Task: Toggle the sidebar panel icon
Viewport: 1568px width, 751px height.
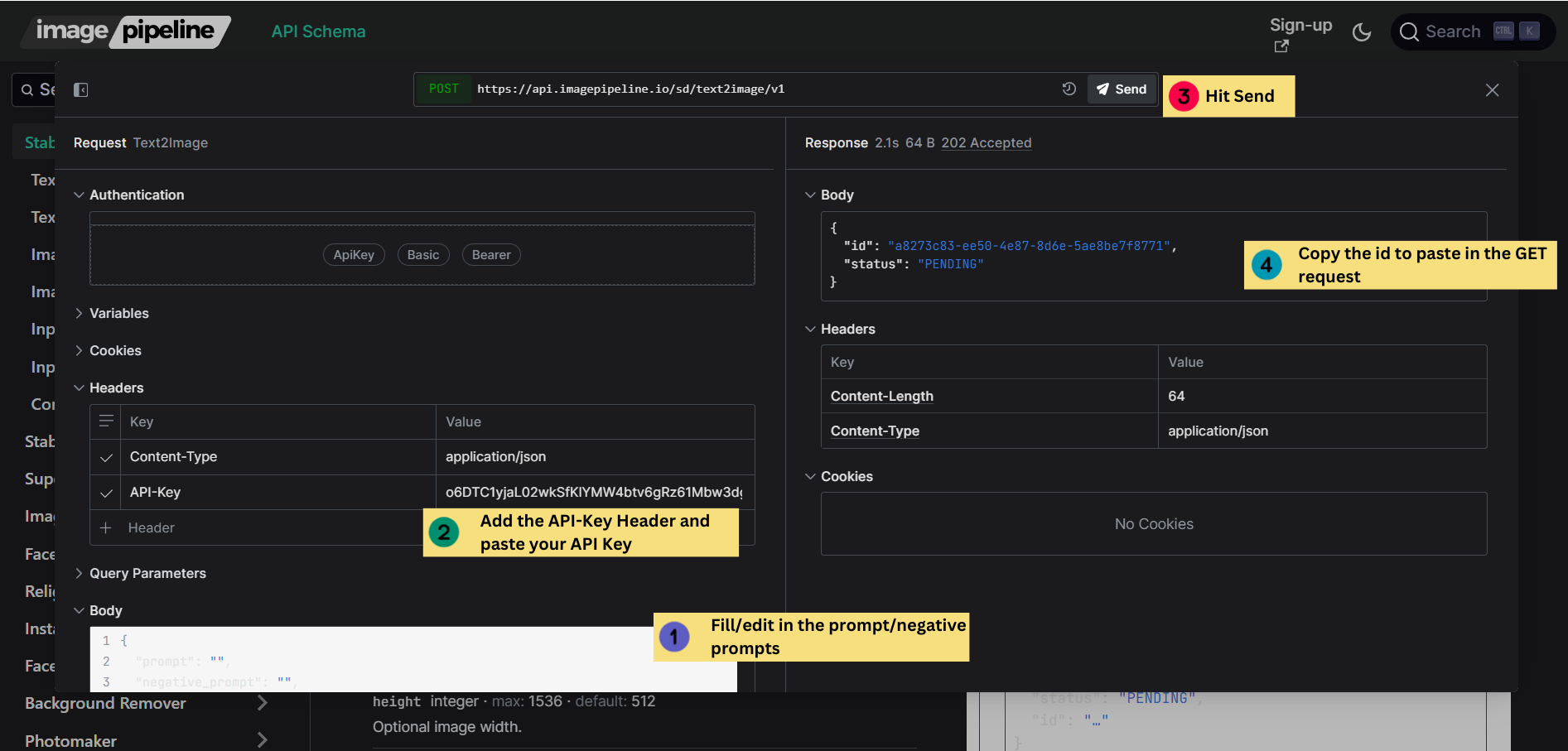Action: (80, 89)
